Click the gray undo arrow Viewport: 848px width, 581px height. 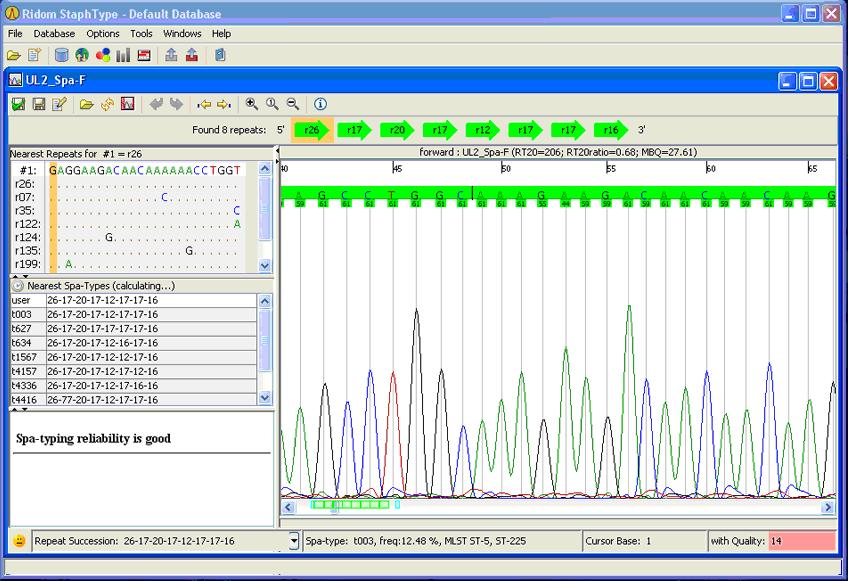tap(156, 104)
